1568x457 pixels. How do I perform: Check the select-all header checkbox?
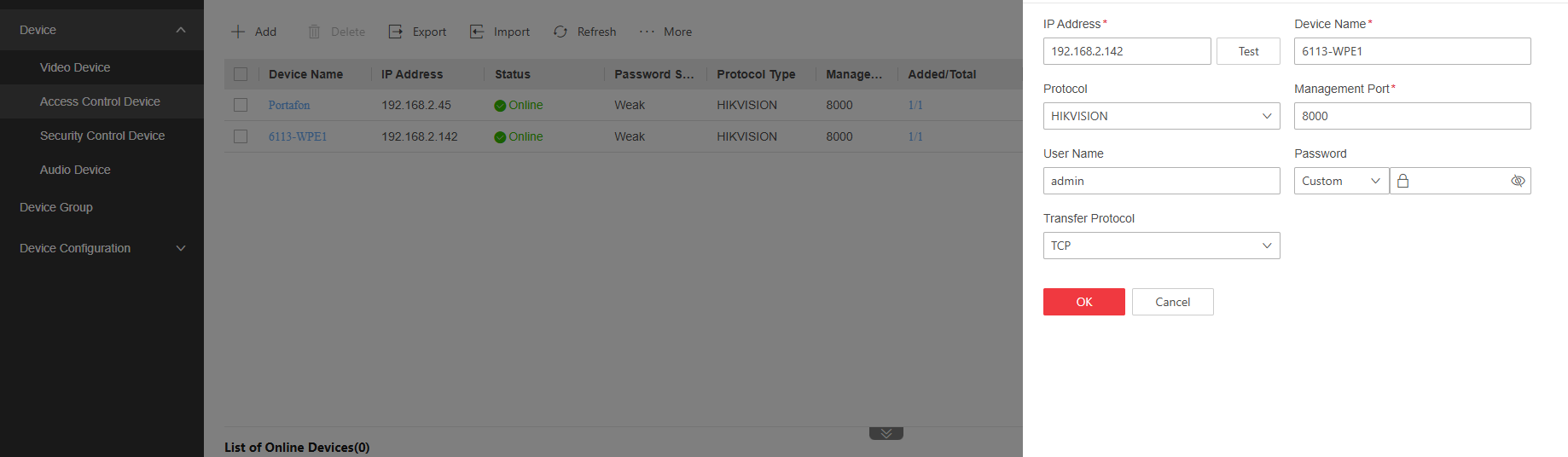pos(241,74)
